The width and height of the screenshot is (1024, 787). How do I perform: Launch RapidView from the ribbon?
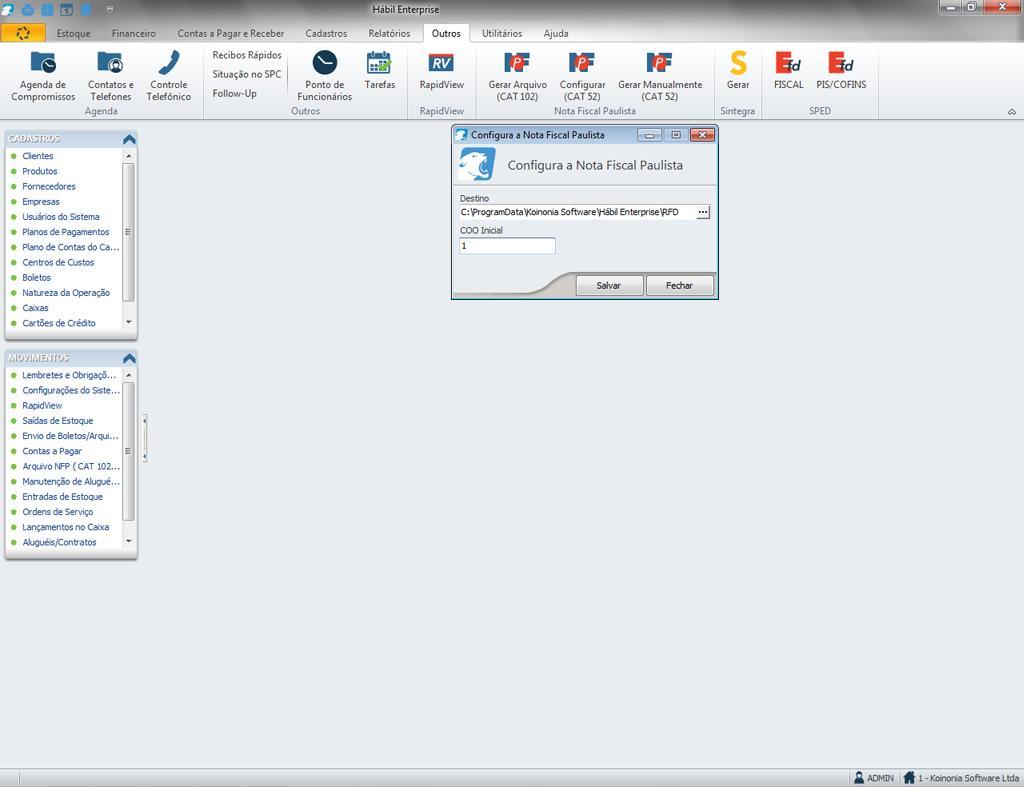tap(441, 71)
